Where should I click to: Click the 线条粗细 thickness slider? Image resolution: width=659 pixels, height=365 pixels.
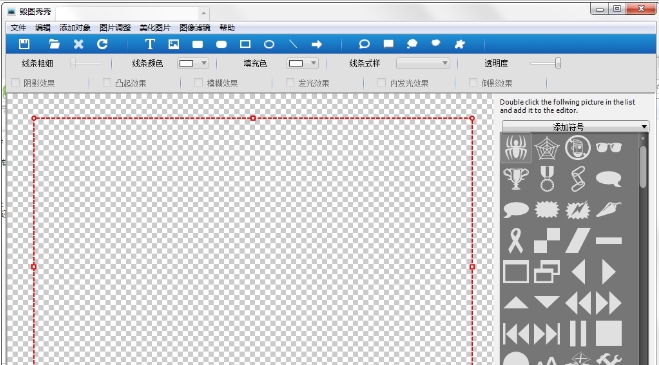tap(86, 63)
